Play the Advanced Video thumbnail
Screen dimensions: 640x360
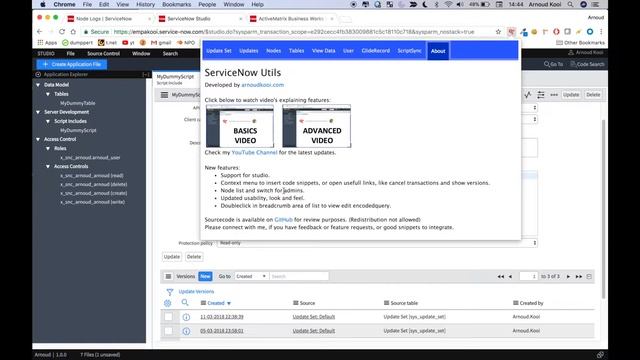(x=316, y=126)
